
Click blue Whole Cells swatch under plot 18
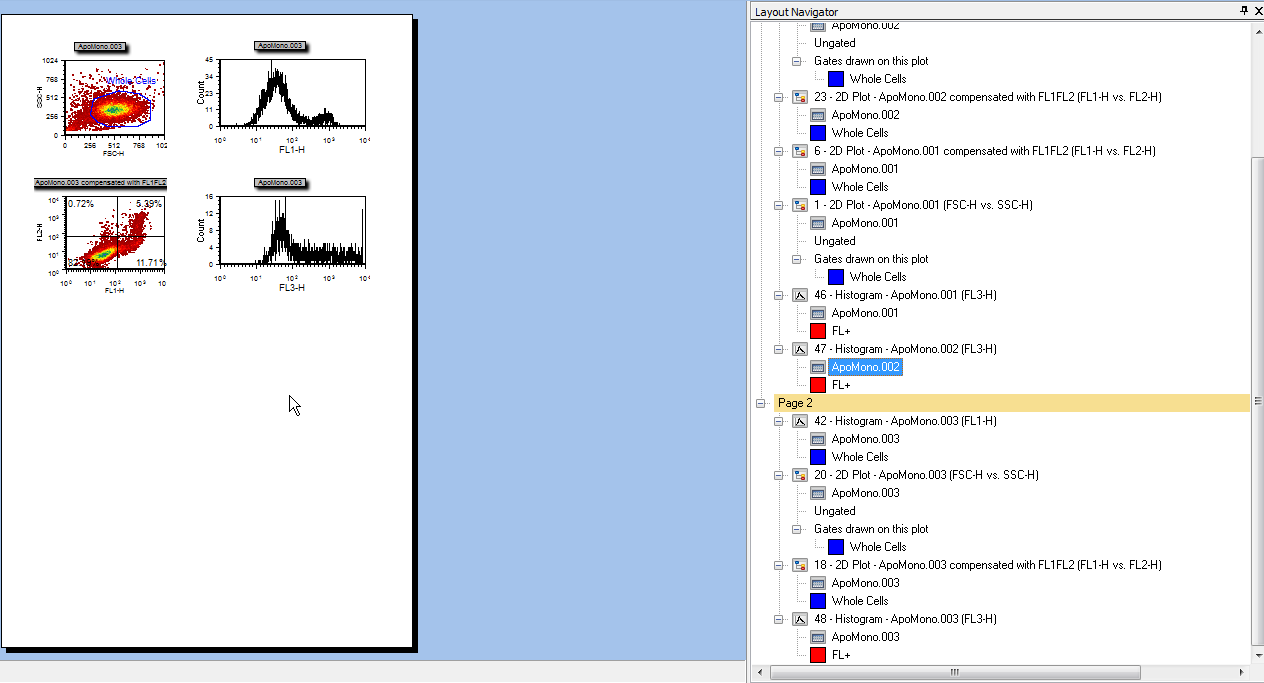click(x=817, y=601)
